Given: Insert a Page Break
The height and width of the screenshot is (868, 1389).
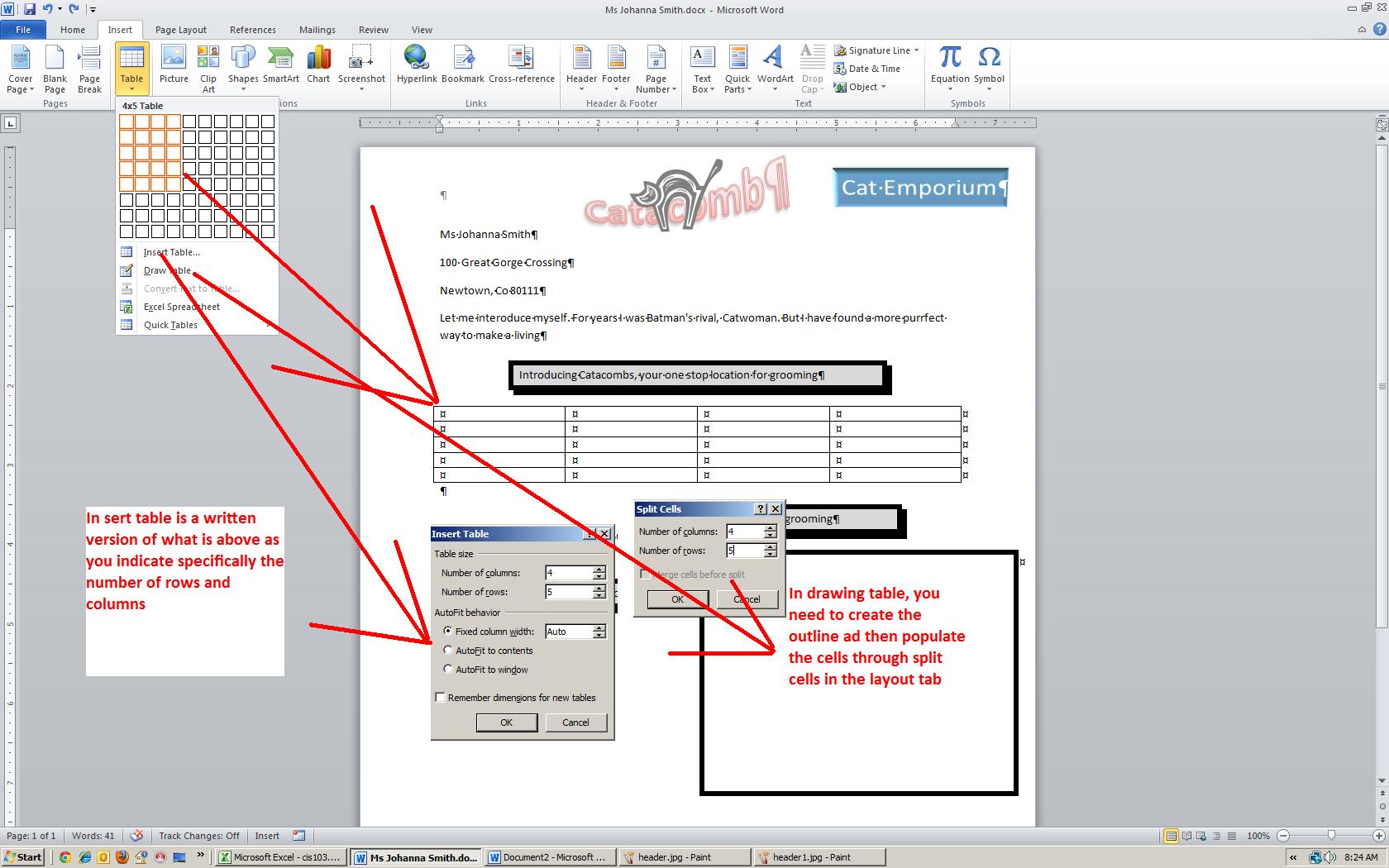Looking at the screenshot, I should click(x=89, y=69).
